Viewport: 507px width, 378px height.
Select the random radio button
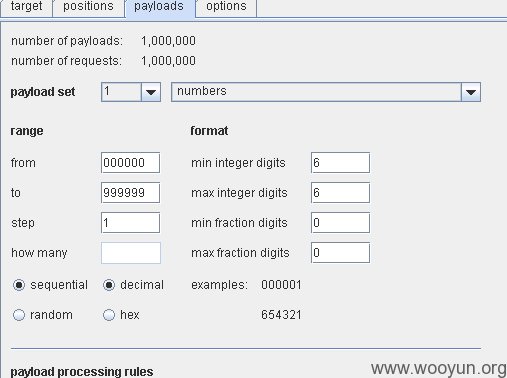19,315
